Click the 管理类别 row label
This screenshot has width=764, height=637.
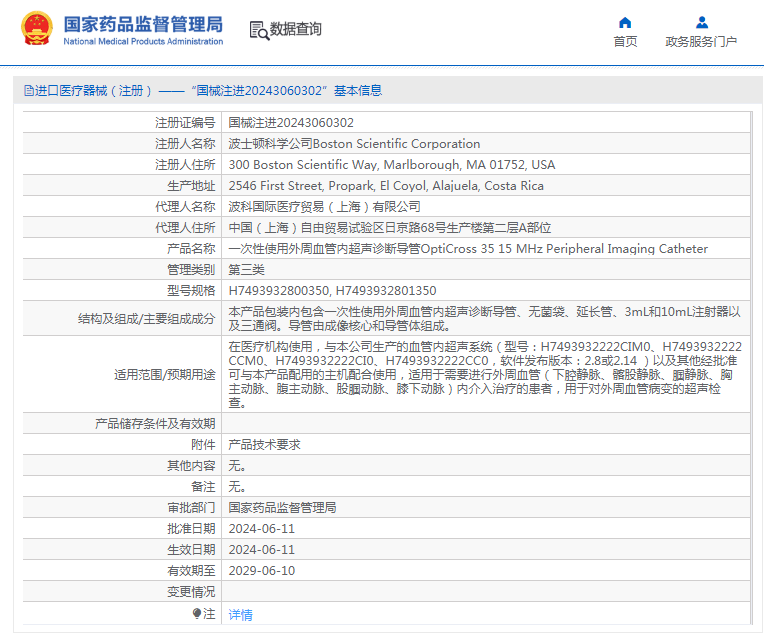coord(191,270)
